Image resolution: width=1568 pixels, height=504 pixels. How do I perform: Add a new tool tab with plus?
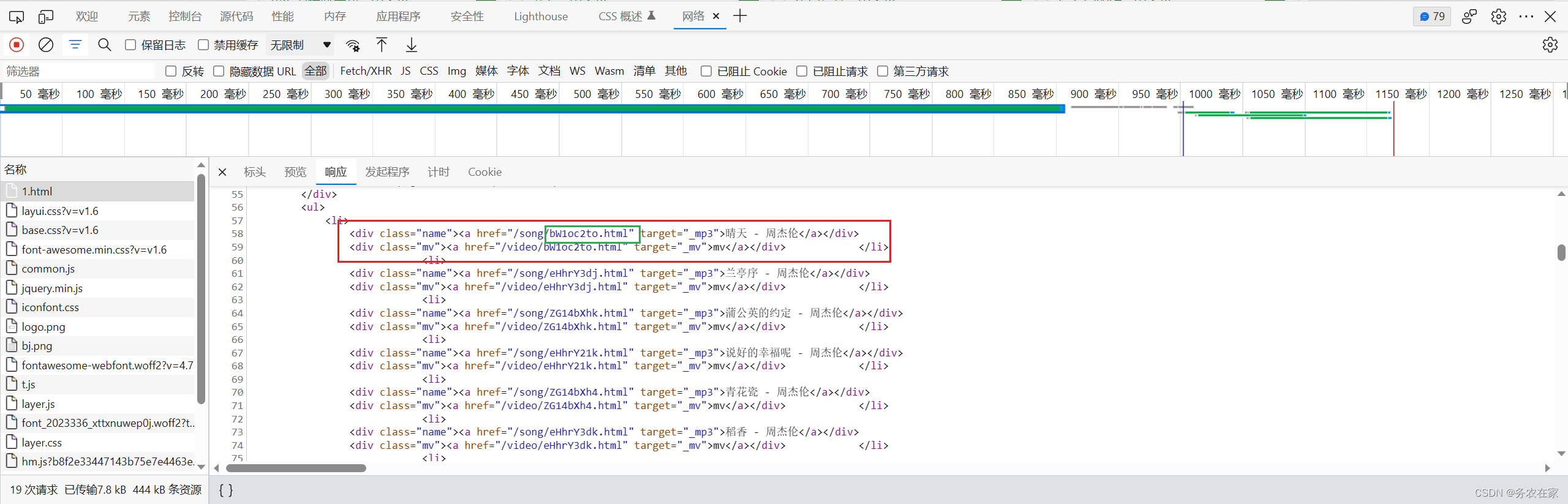740,16
